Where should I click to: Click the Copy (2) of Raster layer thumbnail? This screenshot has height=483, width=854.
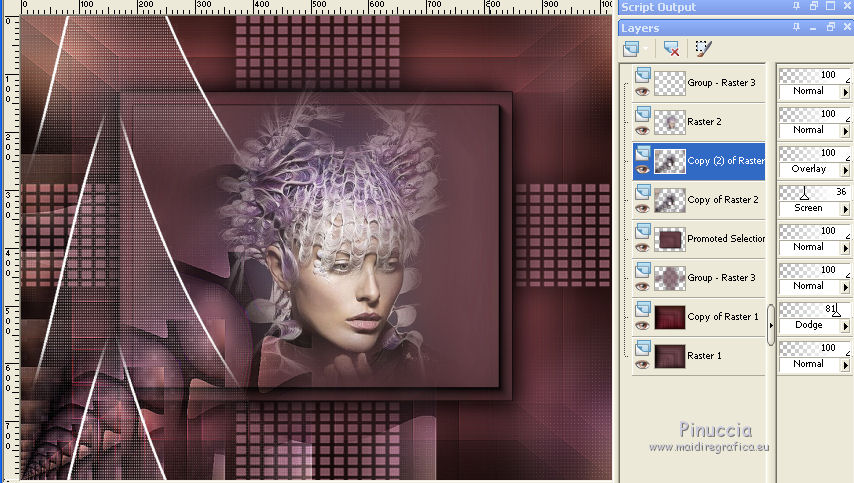click(669, 161)
